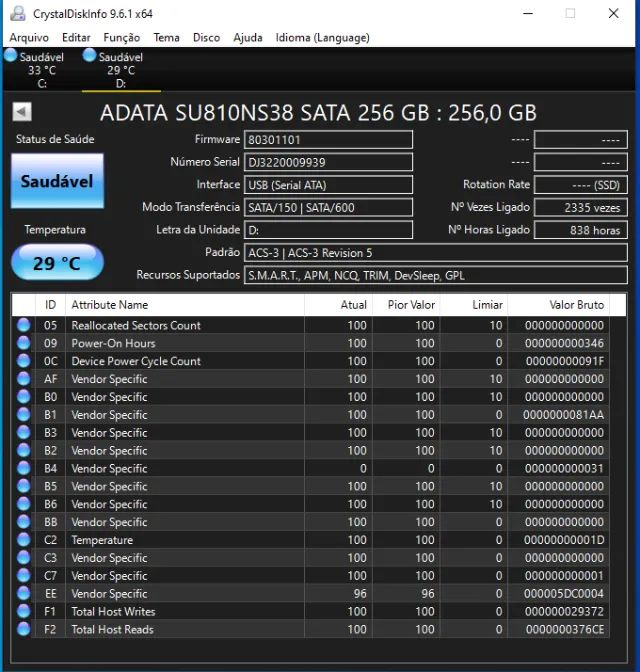Switch to the D: disk tab at 29 °C
The height and width of the screenshot is (672, 640).
coord(121,69)
